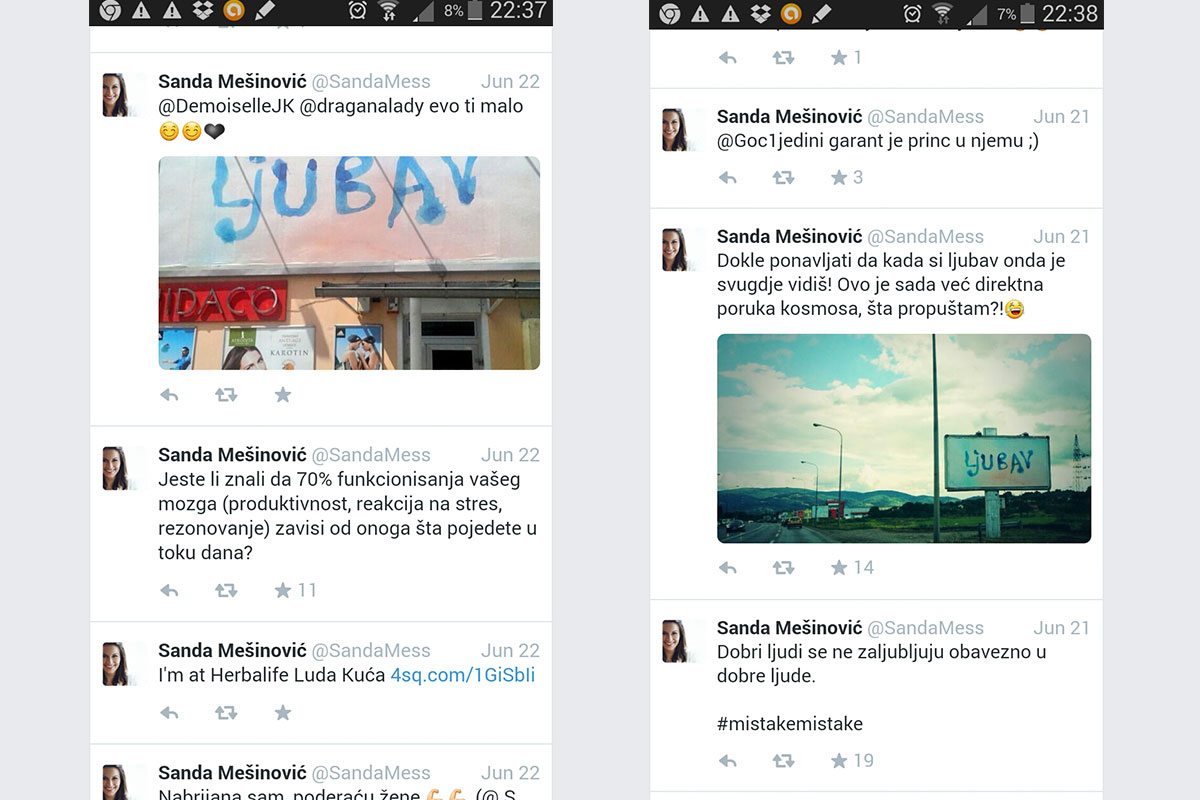This screenshot has height=800, width=1200.
Task: Favorite the '@Goc1jedini' tweet with 3 stars
Action: [839, 178]
